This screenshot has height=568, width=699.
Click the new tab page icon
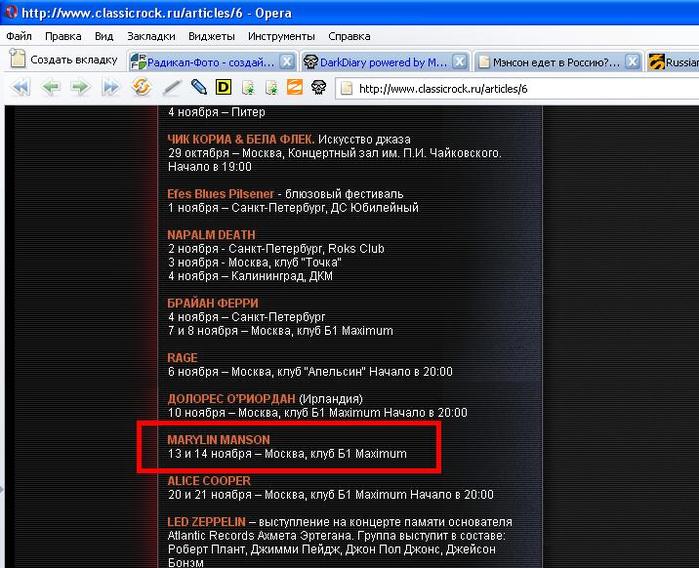[17, 59]
